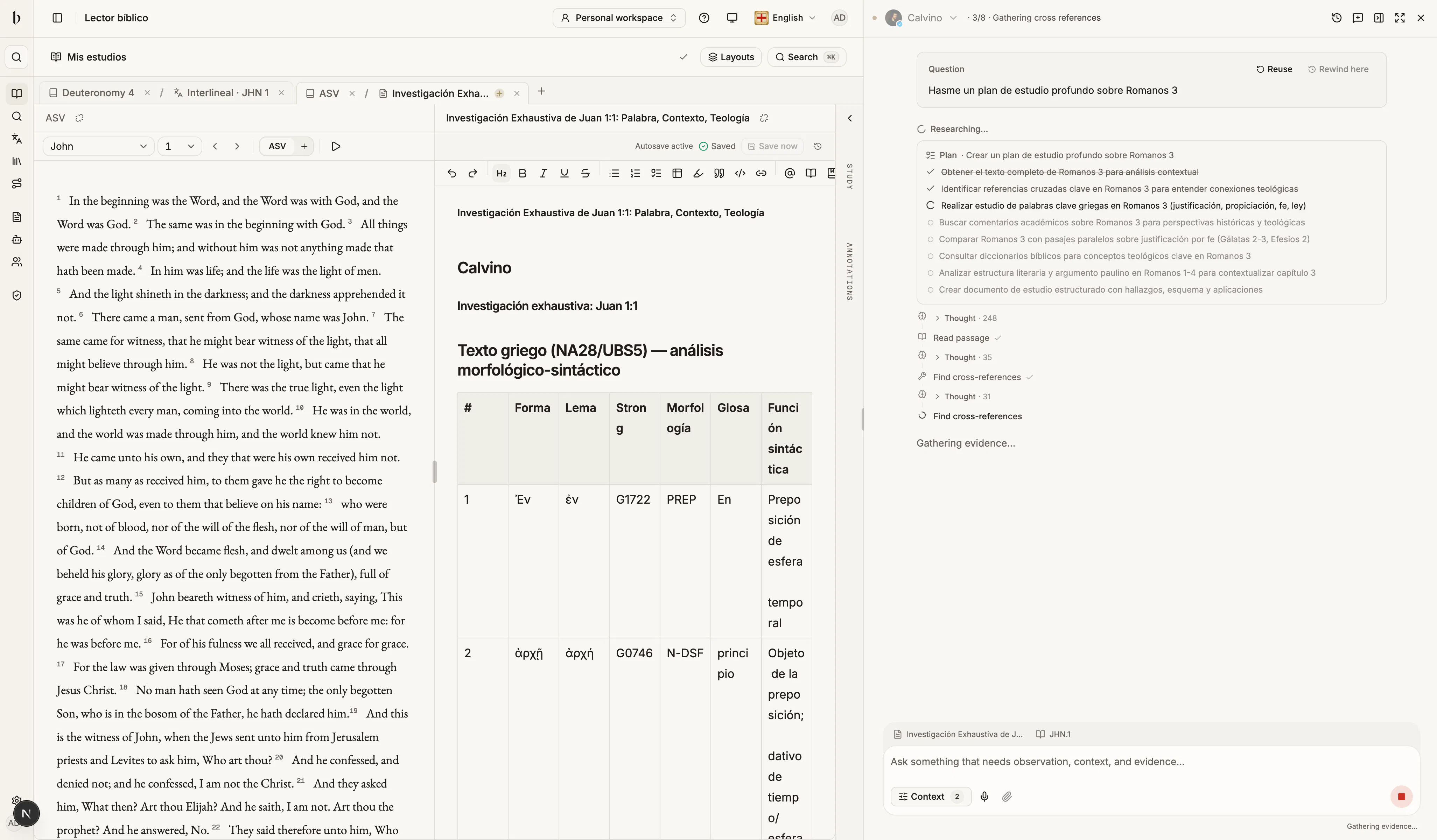Open the translation tool in left sidebar
The height and width of the screenshot is (840, 1437).
(16, 139)
